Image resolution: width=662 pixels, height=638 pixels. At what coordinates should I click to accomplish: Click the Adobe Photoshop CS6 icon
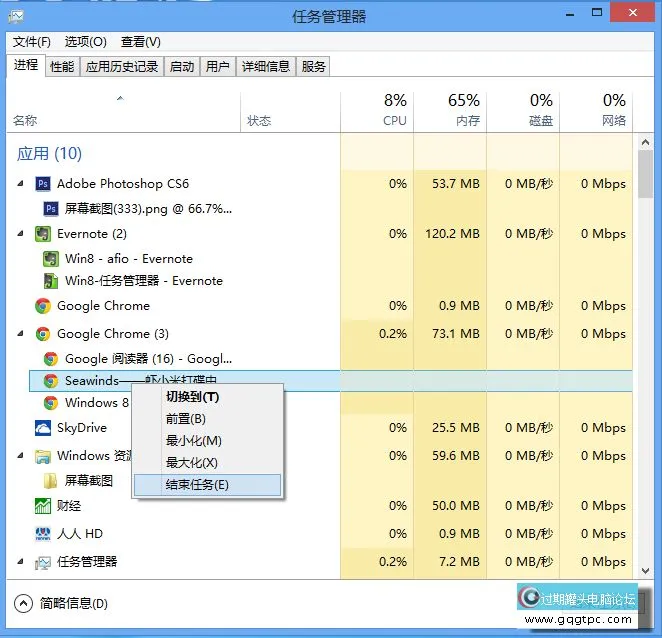tap(43, 184)
